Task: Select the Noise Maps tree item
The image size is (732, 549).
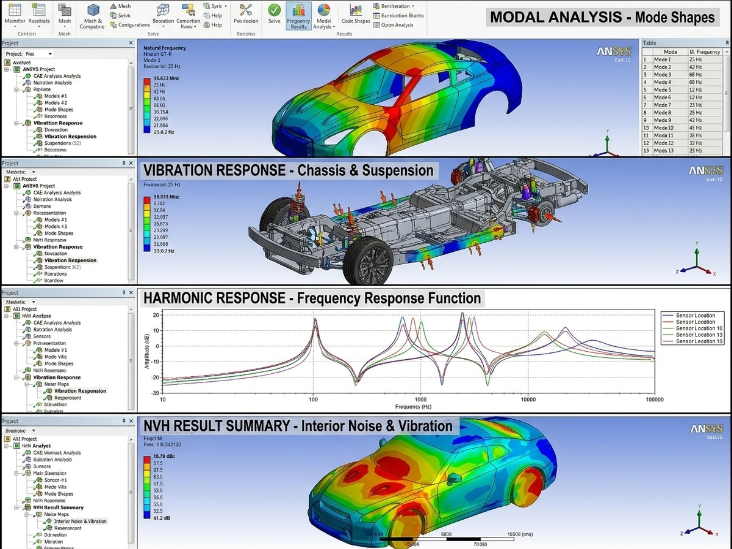Action: point(56,514)
